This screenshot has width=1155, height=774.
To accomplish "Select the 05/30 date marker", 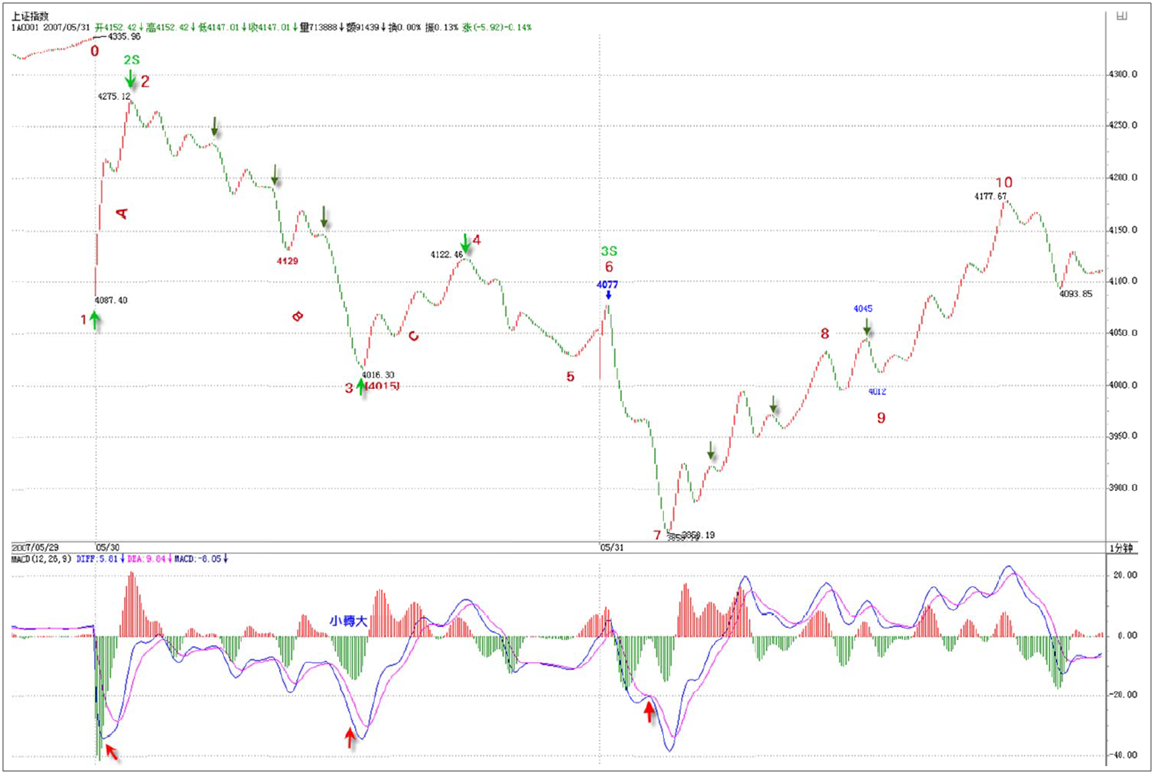I will coord(106,547).
